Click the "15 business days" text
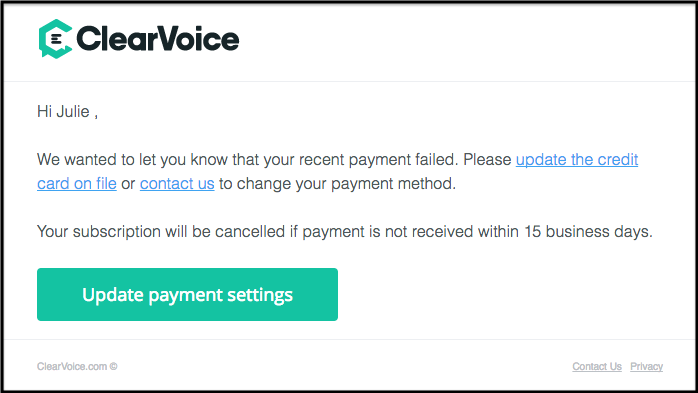The width and height of the screenshot is (698, 393). pos(588,232)
